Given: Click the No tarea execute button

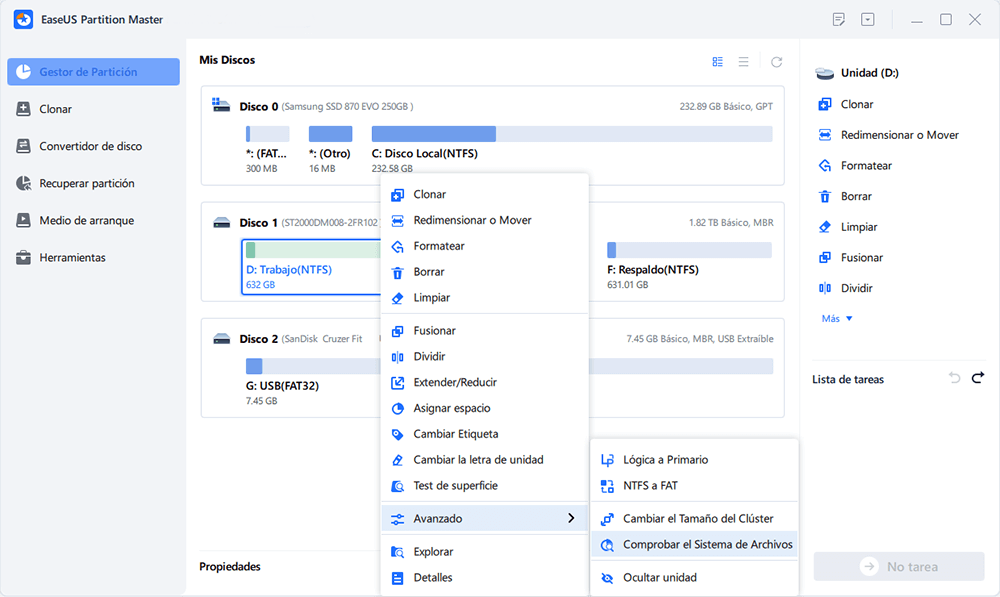Looking at the screenshot, I should [899, 566].
